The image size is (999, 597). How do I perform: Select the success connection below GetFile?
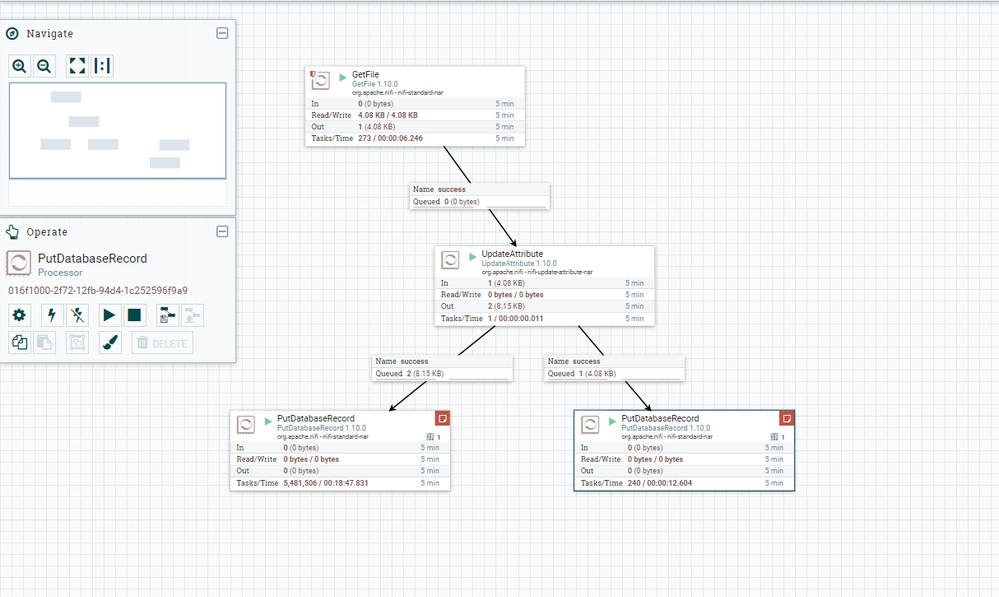coord(479,196)
